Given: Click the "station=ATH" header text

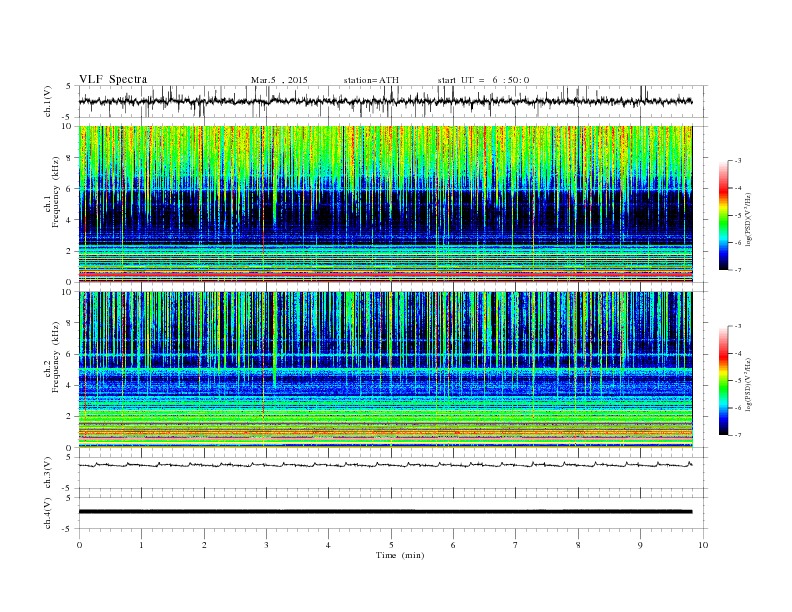Looking at the screenshot, I should coord(371,80).
